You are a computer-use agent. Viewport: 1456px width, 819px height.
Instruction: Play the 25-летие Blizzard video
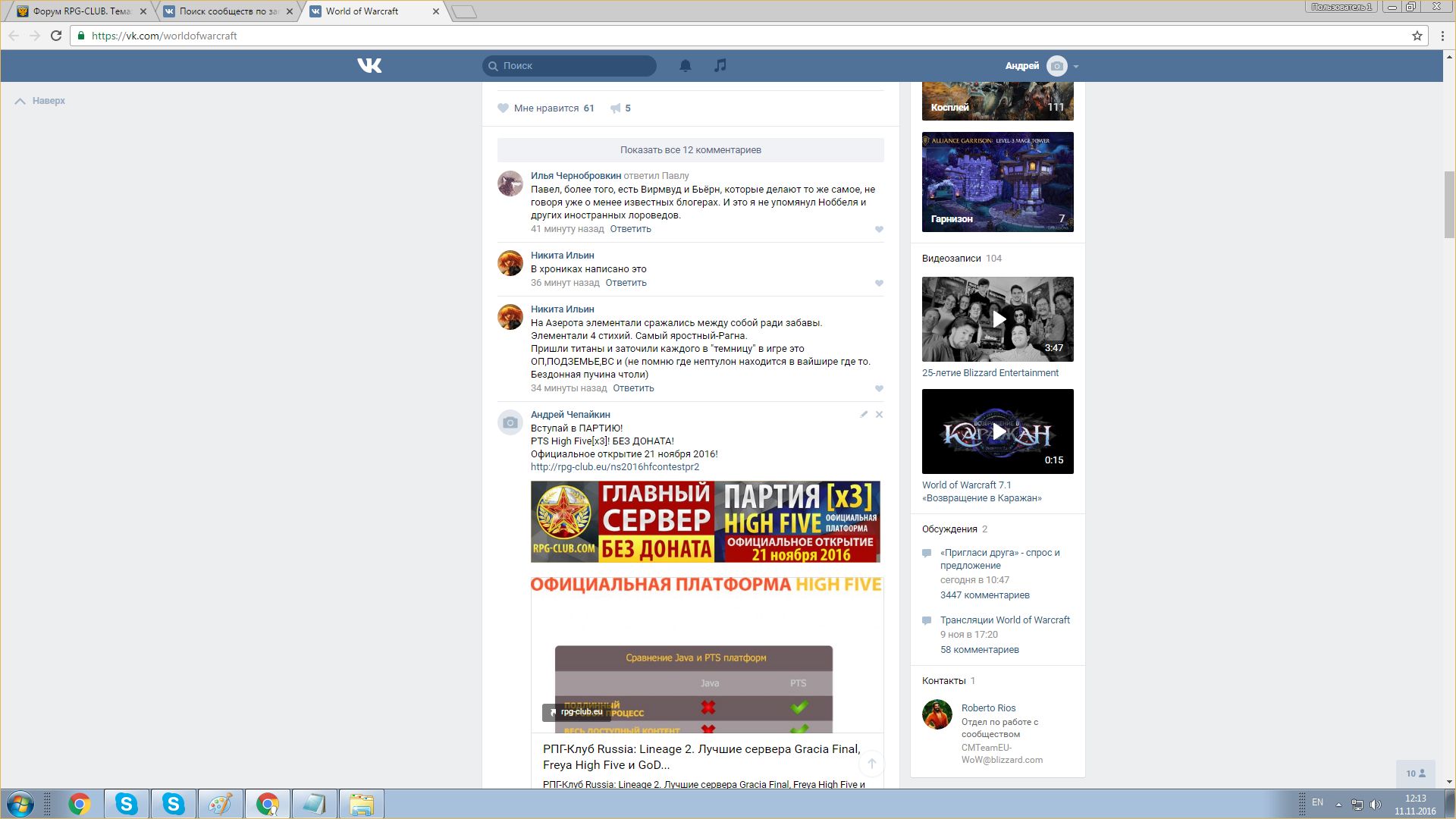tap(998, 319)
